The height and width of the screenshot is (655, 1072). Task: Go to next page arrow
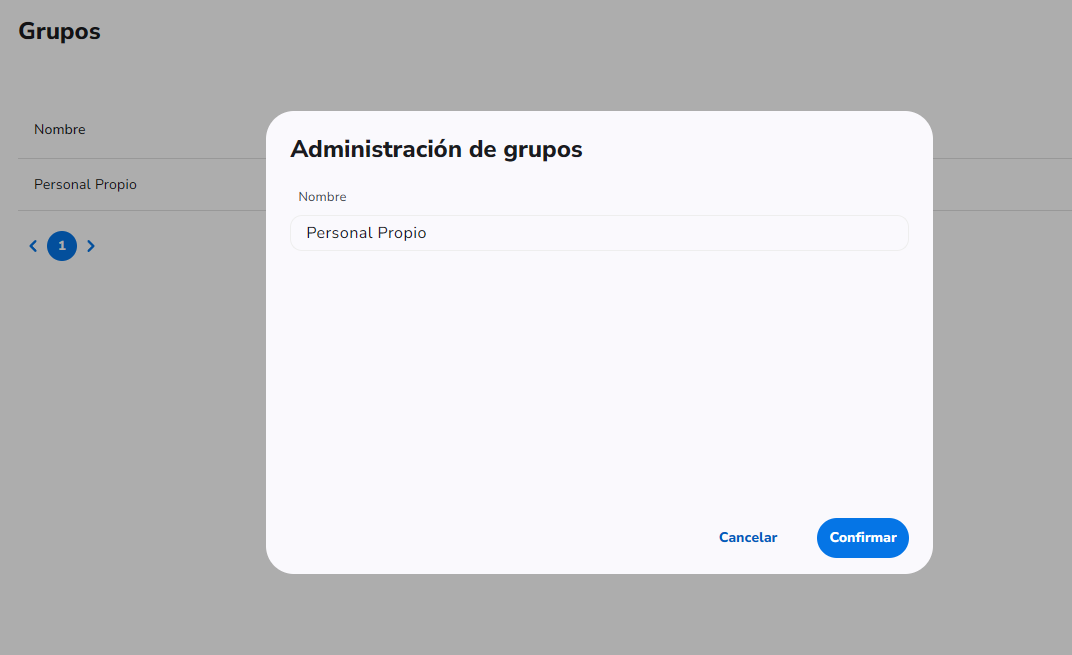(x=91, y=246)
